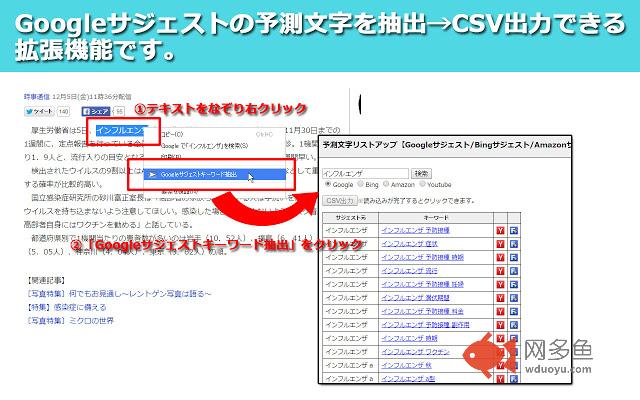Click the tweet count 140
Screen dimensions: 640x400
pyautogui.click(x=64, y=111)
